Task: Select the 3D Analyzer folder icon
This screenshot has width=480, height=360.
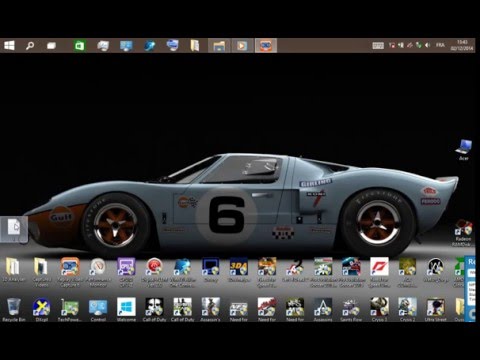Action: tap(14, 269)
